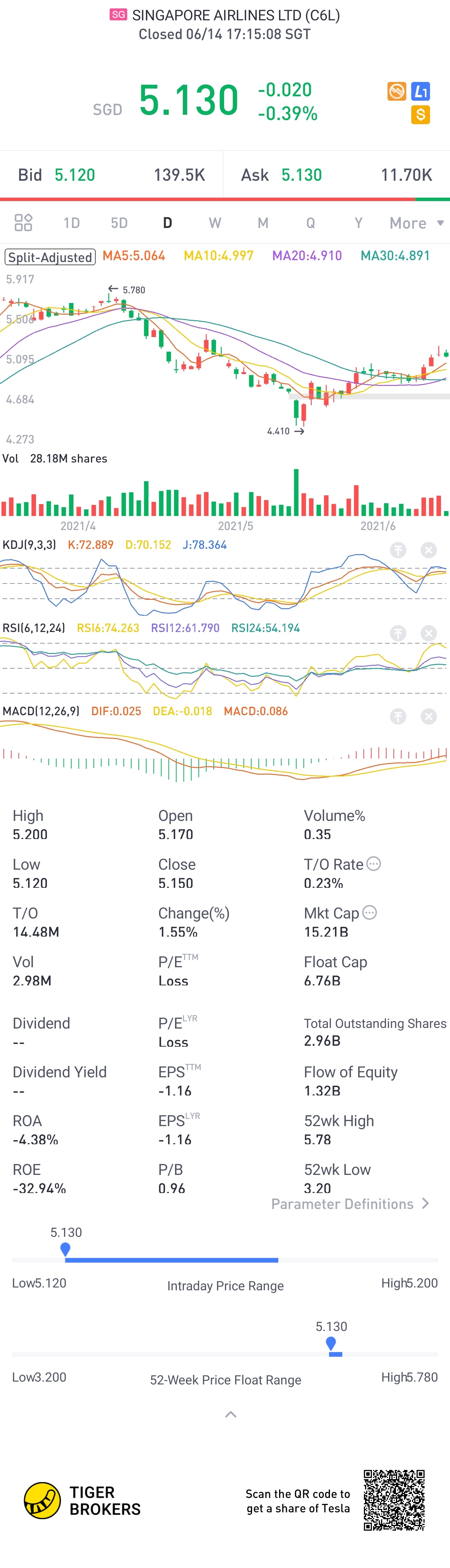The image size is (450, 1568).
Task: Switch chart to the 1D tab
Action: point(72,223)
